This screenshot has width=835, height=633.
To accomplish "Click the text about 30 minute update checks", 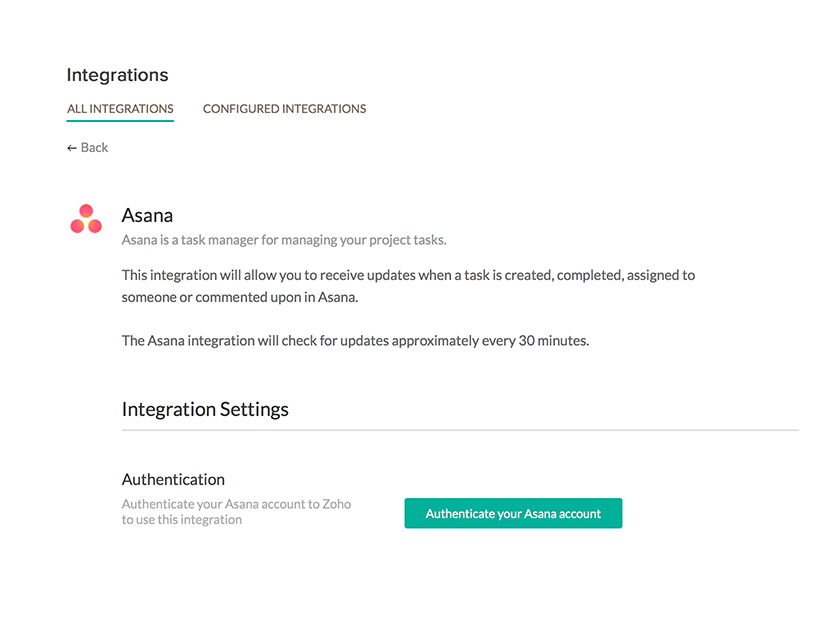I will 355,341.
